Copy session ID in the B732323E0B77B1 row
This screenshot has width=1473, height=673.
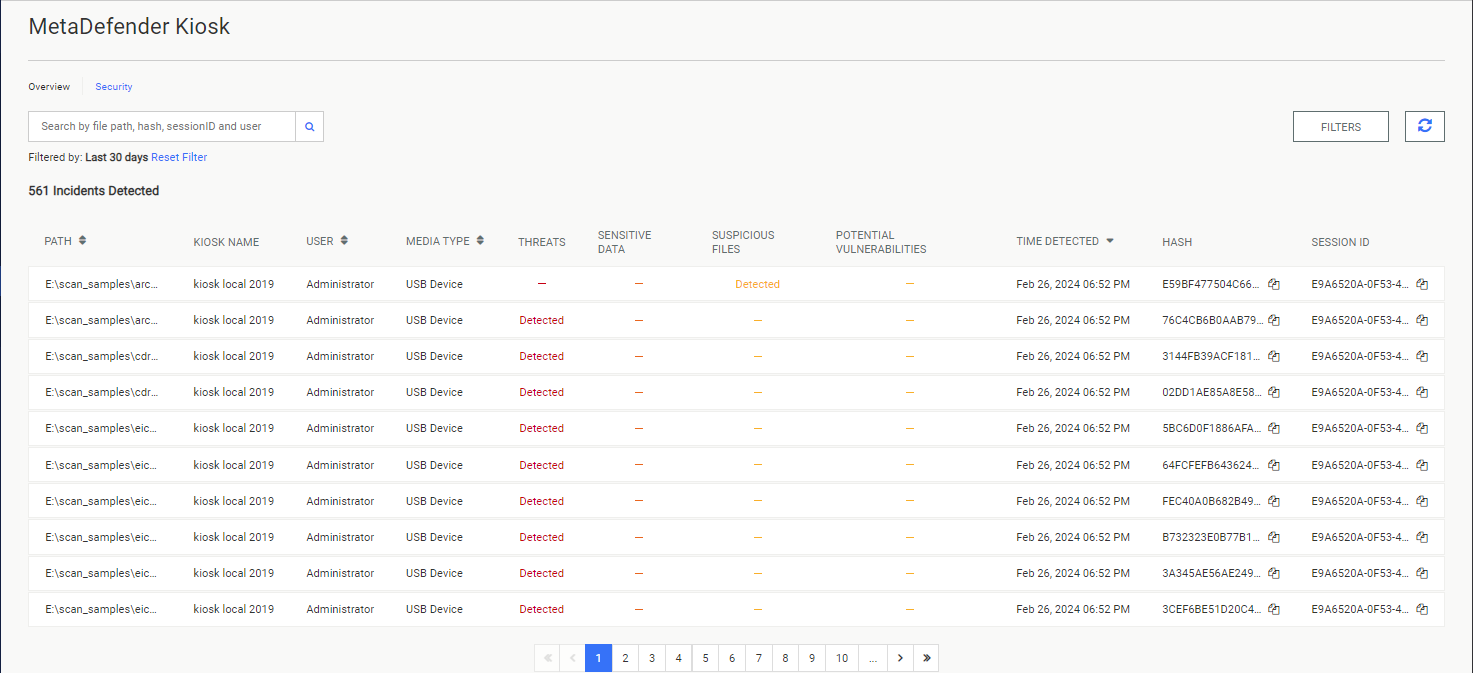(x=1422, y=537)
